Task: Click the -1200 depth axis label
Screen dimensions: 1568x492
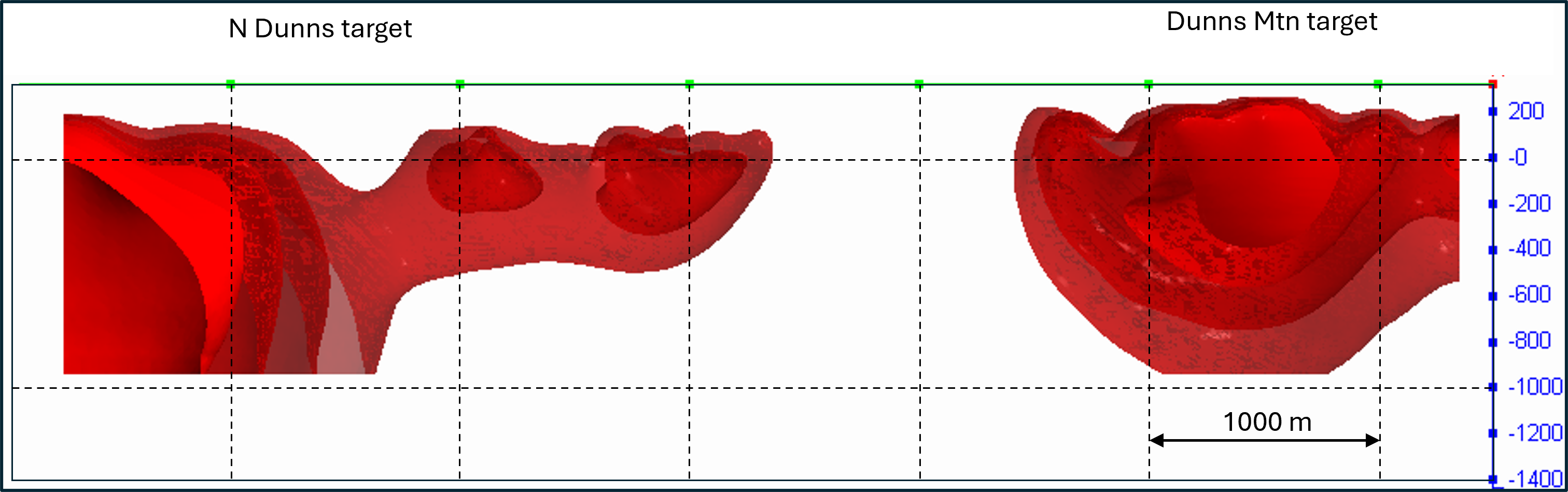Action: (x=1535, y=433)
